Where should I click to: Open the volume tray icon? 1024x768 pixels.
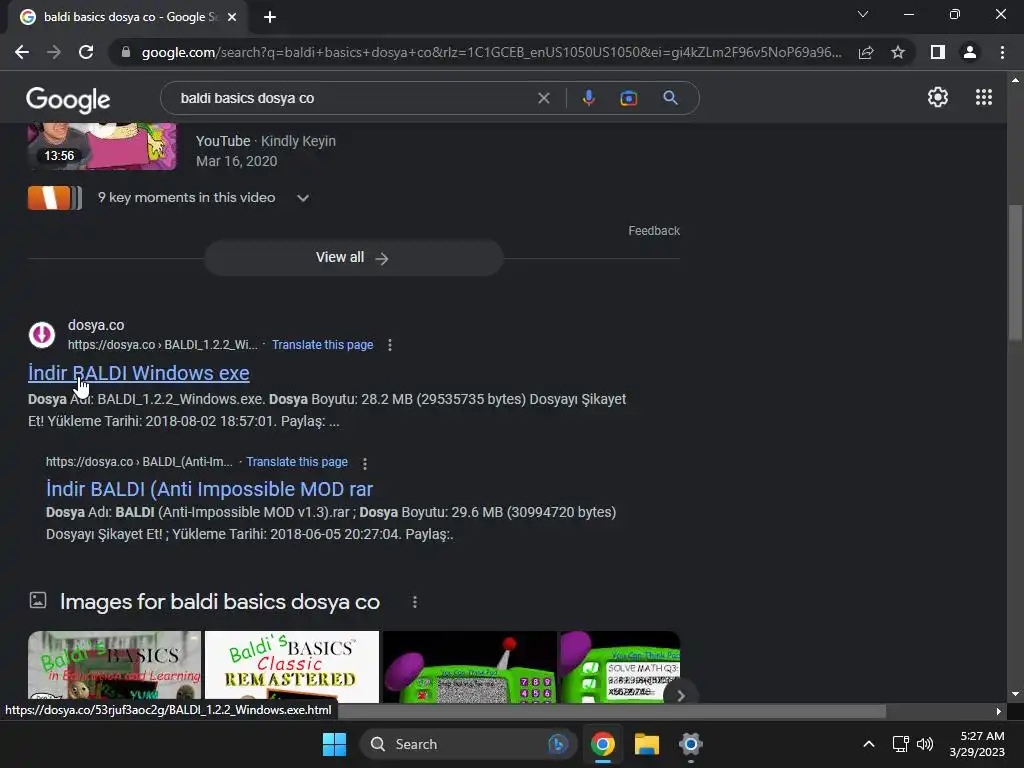point(925,744)
